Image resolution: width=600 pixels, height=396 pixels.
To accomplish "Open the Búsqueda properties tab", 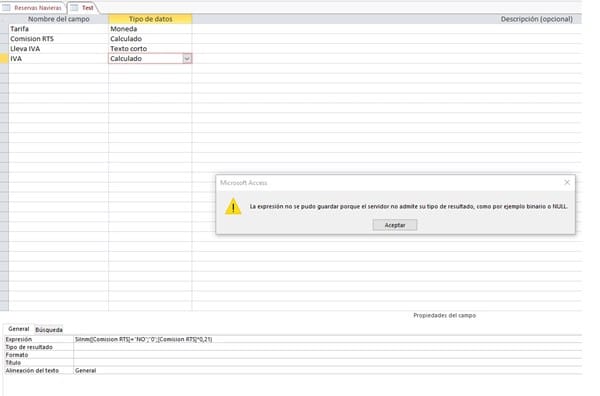I will coord(49,330).
